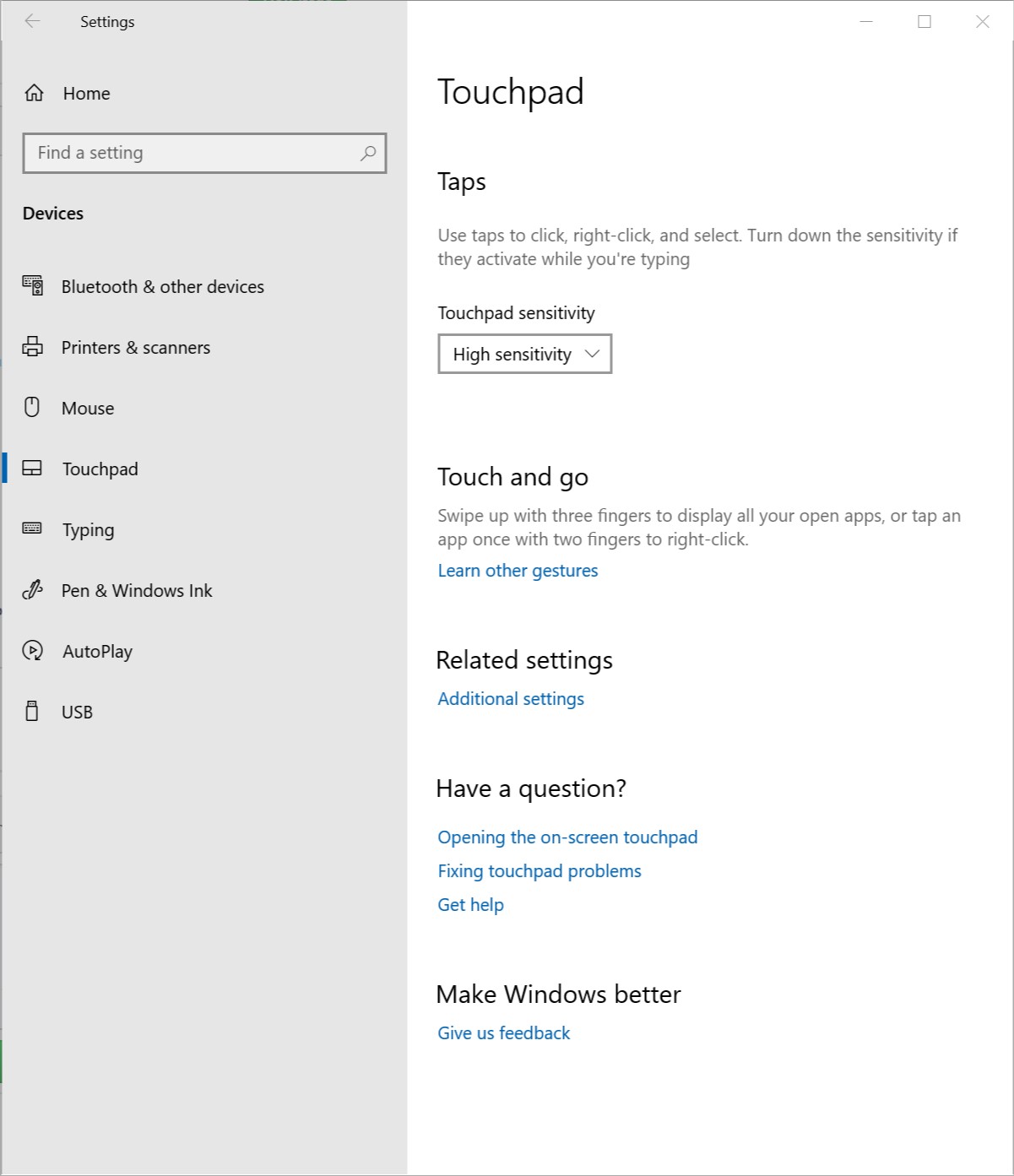The image size is (1014, 1176).
Task: Open Printers & scanners page
Action: 135,347
